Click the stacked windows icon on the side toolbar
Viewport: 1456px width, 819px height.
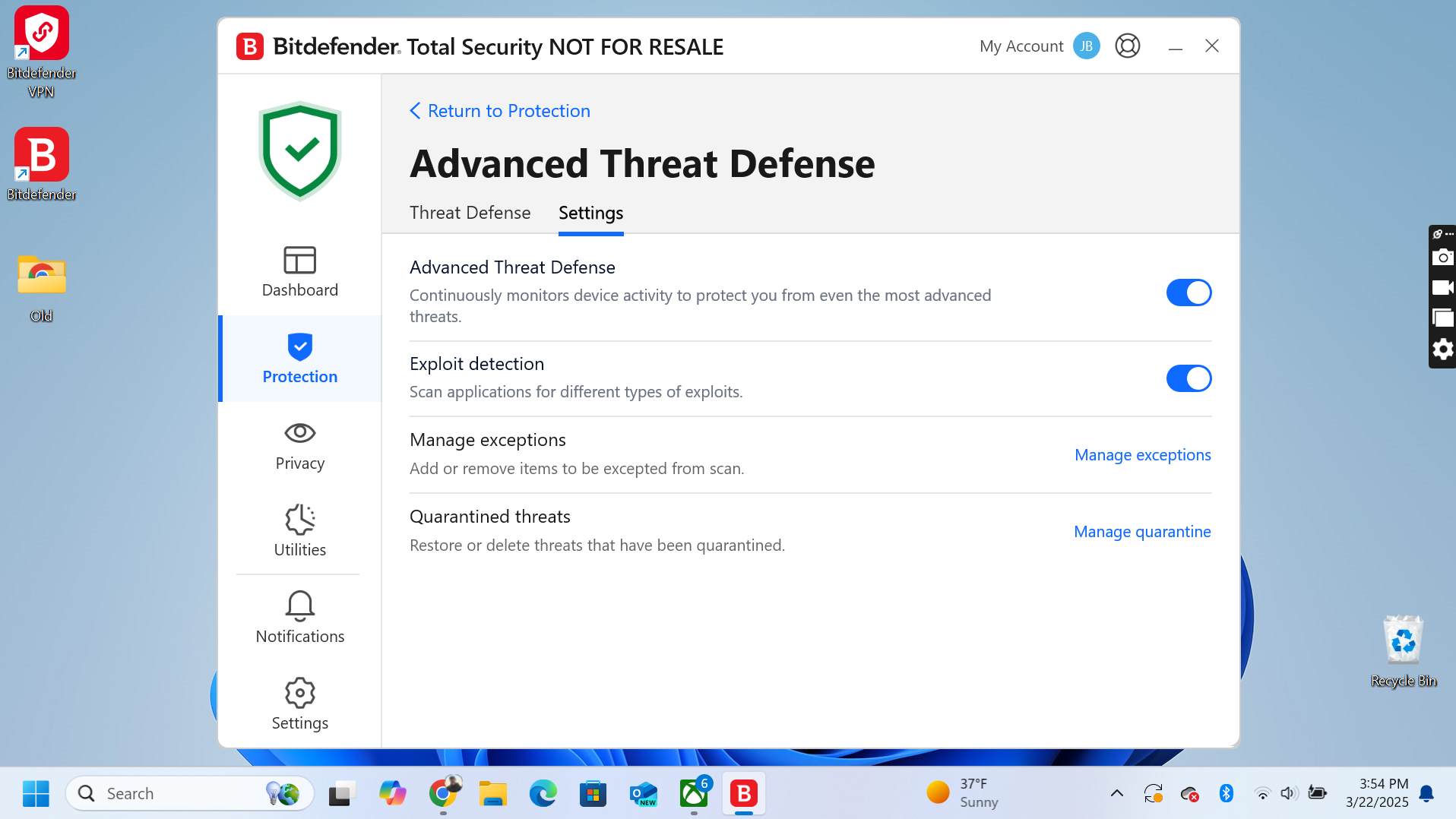click(x=1442, y=318)
